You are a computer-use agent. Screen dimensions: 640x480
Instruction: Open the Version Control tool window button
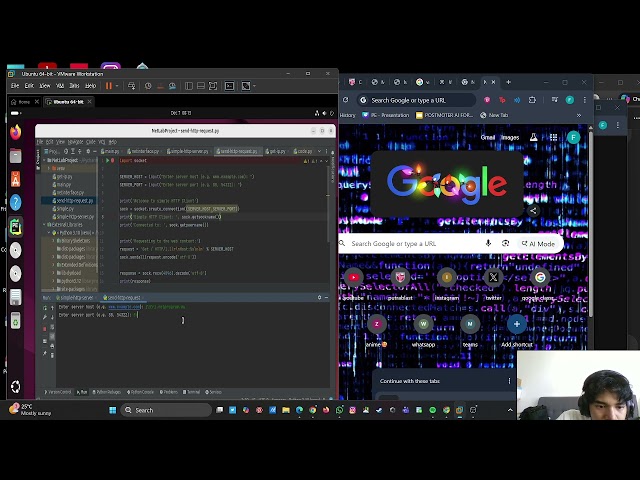[x=58, y=392]
